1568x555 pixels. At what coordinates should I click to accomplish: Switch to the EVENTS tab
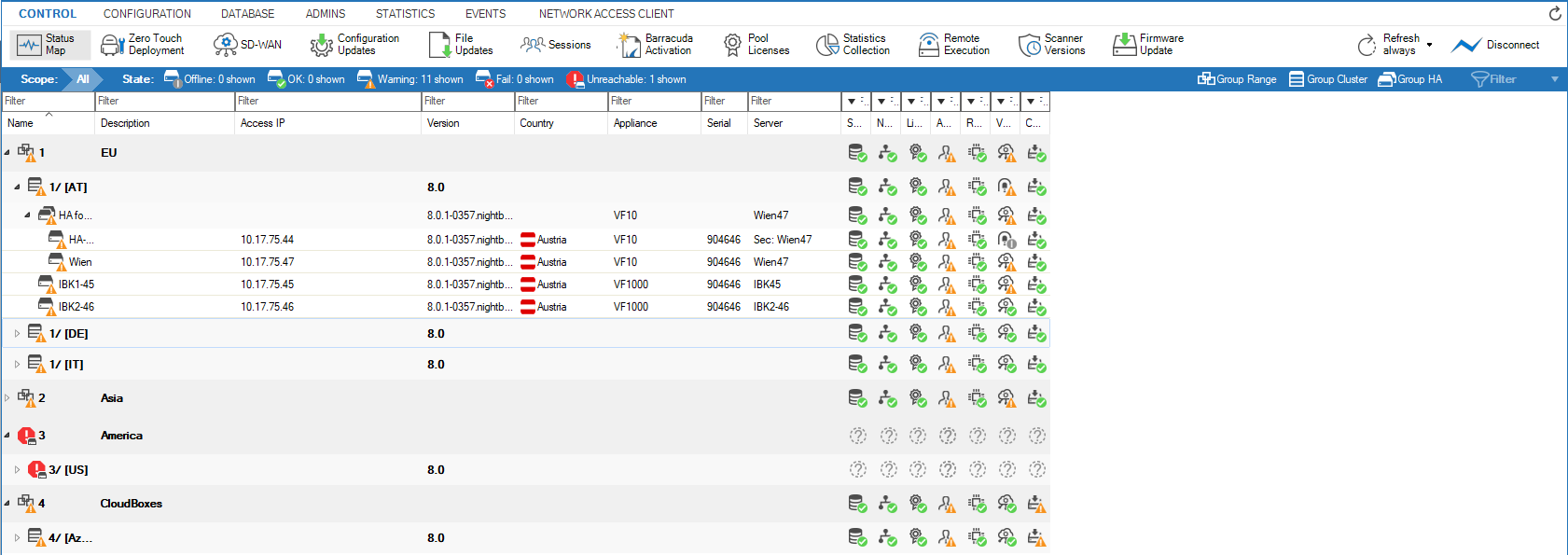[x=486, y=14]
